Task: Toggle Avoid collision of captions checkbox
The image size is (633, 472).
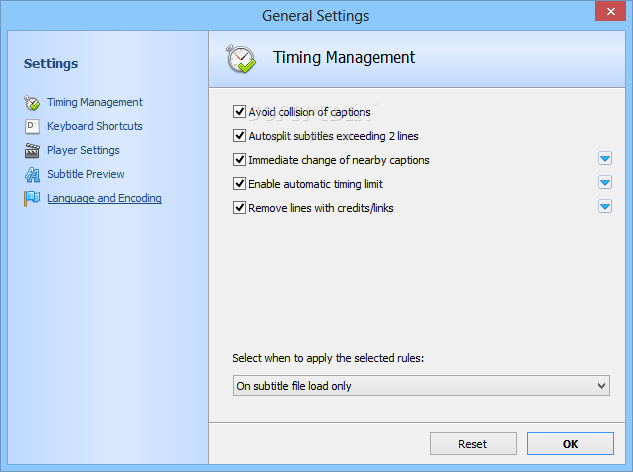Action: click(239, 111)
